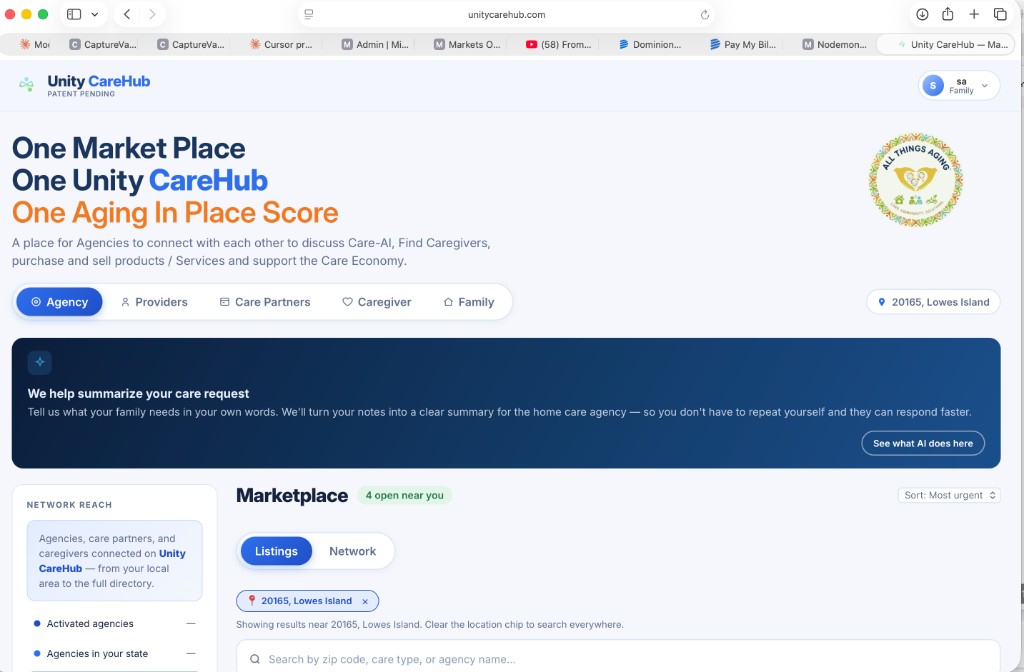Click the NETWORK REACH heading
1024x672 pixels.
69,505
